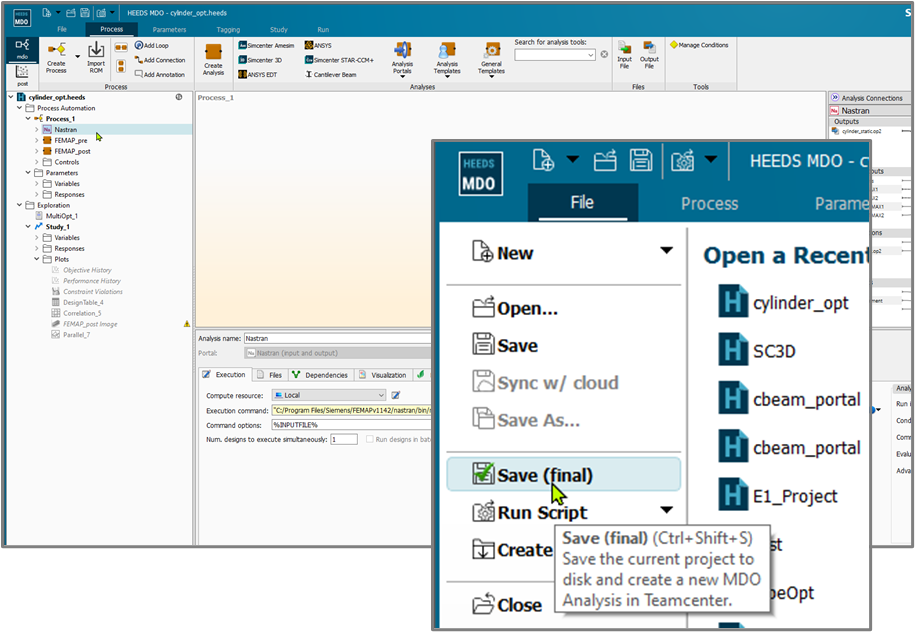Image resolution: width=915 pixels, height=632 pixels.
Task: Collapse the Process_1 tree node
Action: point(28,118)
